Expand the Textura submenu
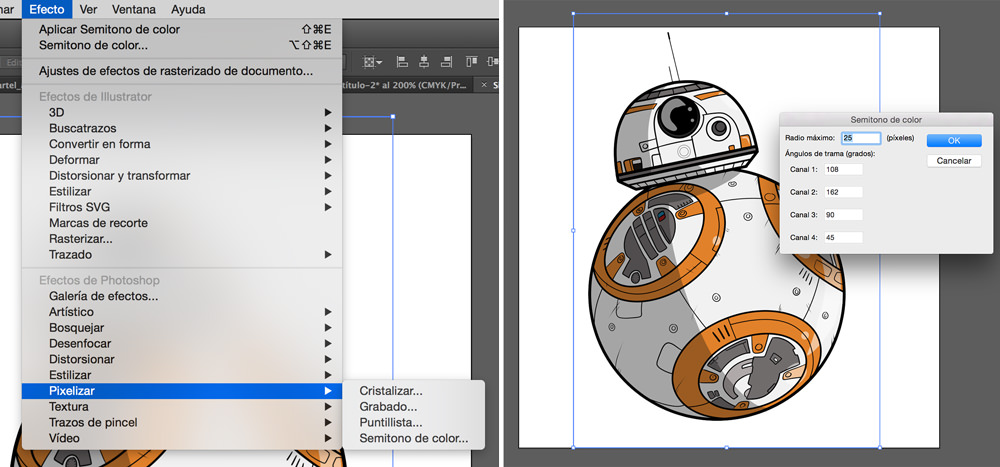Image resolution: width=1000 pixels, height=467 pixels. pyautogui.click(x=182, y=406)
